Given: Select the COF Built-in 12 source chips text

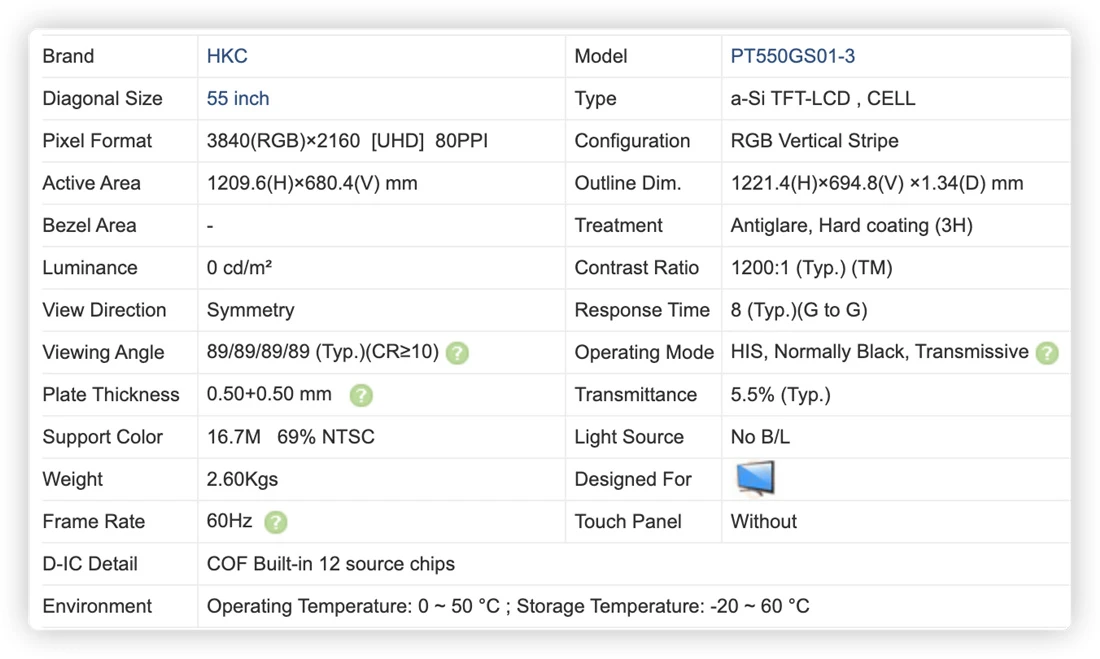Looking at the screenshot, I should [x=330, y=564].
